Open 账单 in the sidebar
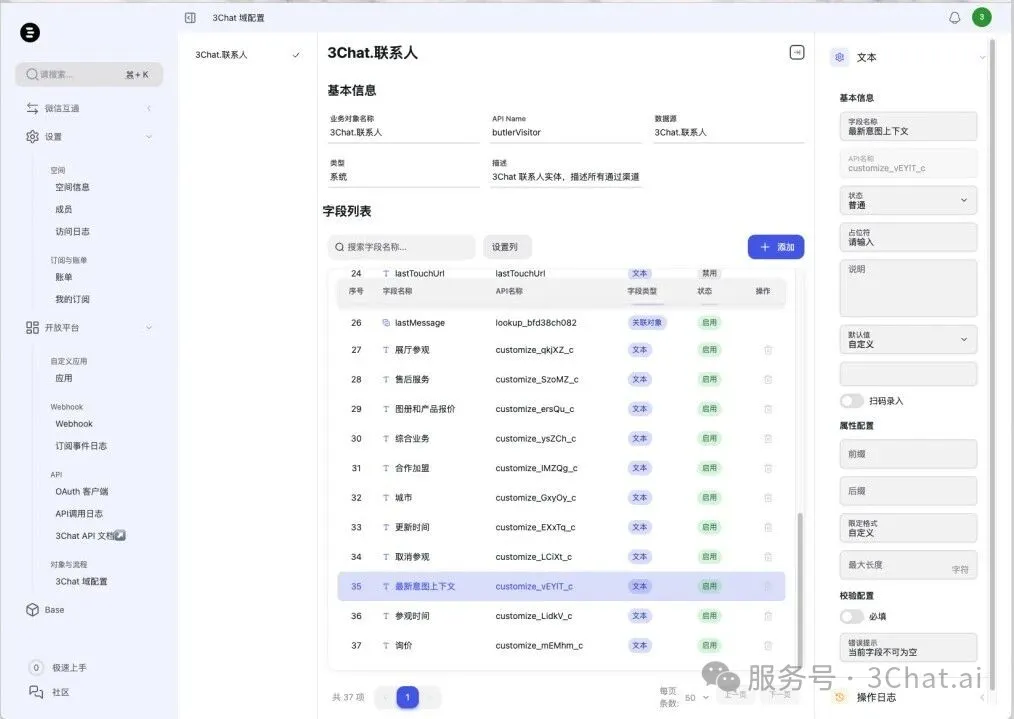 pyautogui.click(x=63, y=277)
